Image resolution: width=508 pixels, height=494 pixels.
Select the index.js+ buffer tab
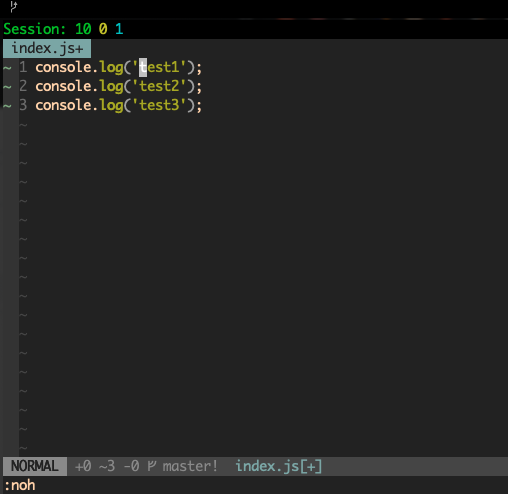pyautogui.click(x=47, y=49)
